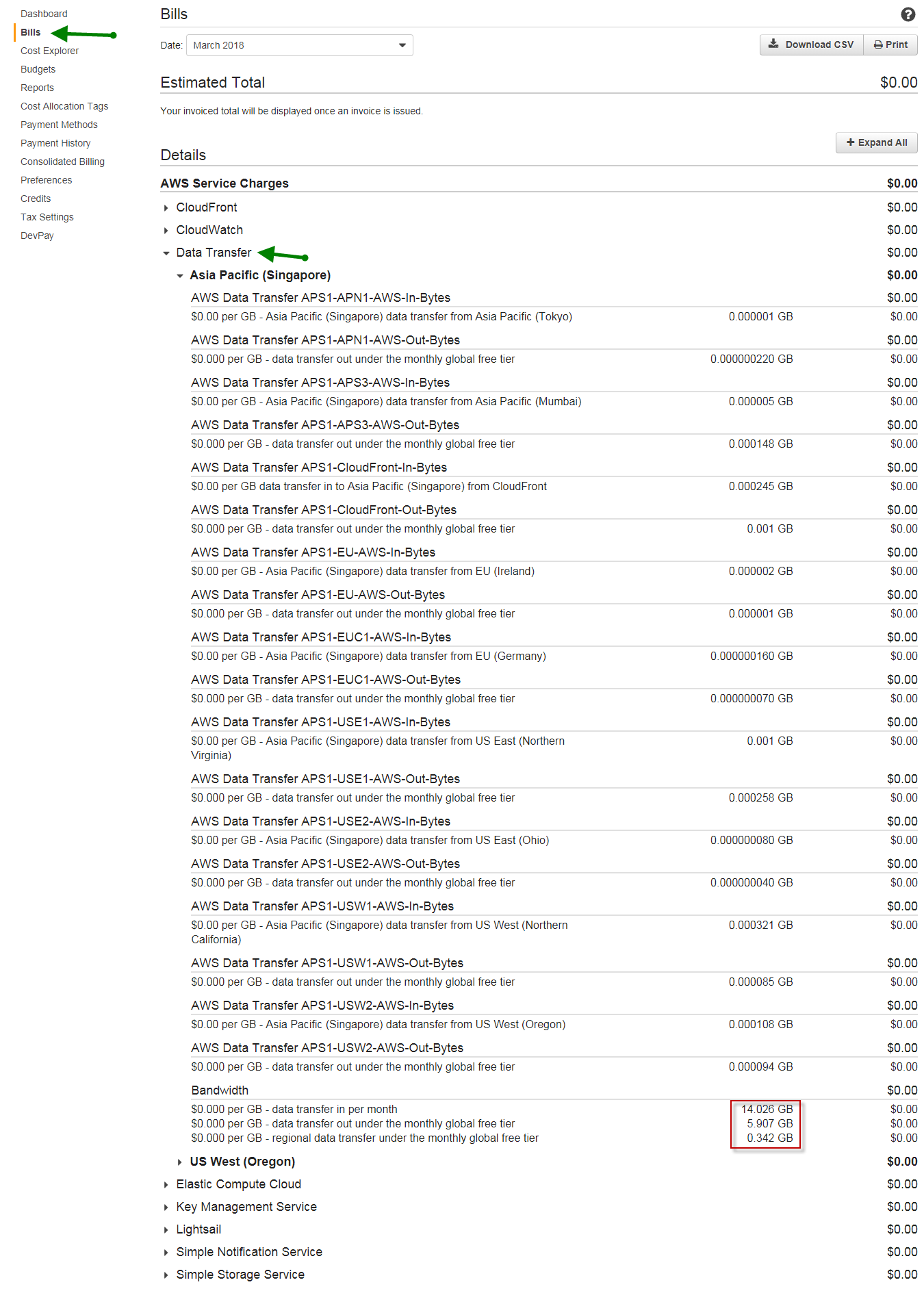Click the 14.026 GB bandwidth value

pos(767,1109)
